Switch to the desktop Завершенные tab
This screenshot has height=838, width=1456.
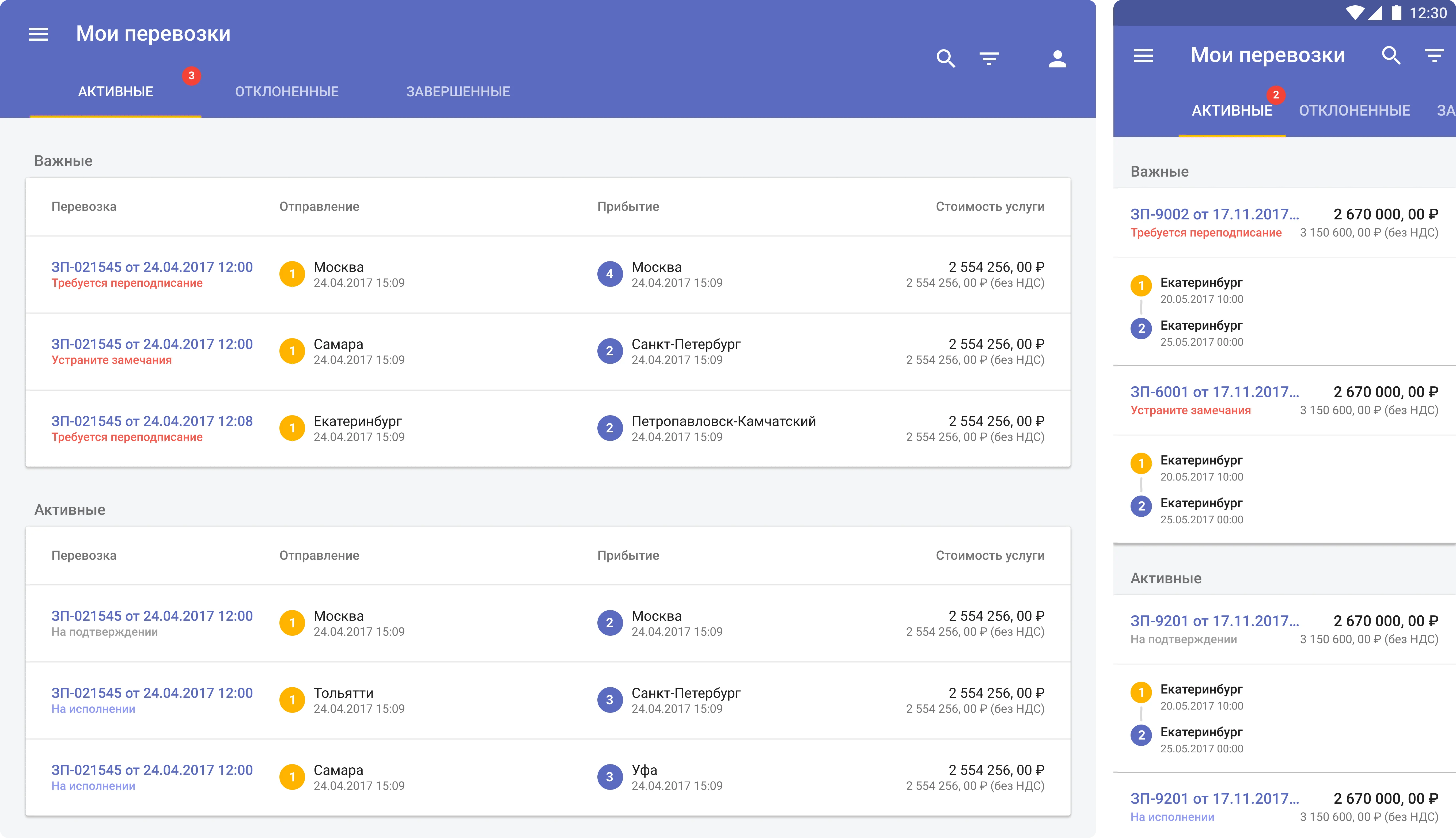(x=458, y=92)
